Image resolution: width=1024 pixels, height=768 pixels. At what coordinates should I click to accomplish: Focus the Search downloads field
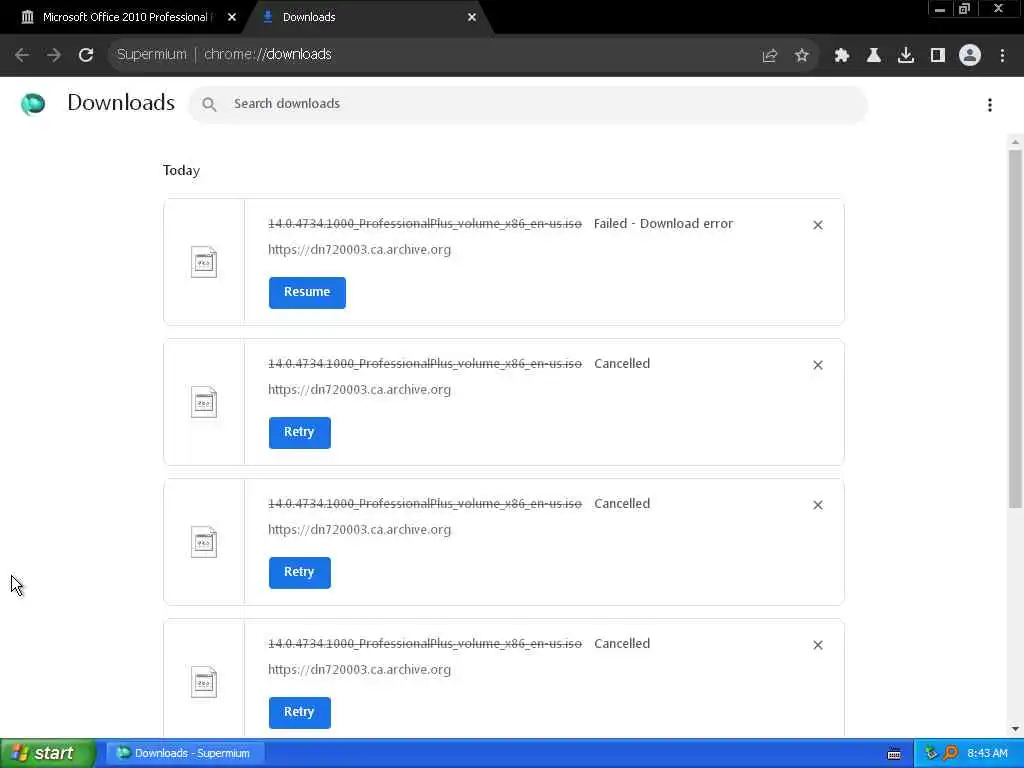pos(528,104)
